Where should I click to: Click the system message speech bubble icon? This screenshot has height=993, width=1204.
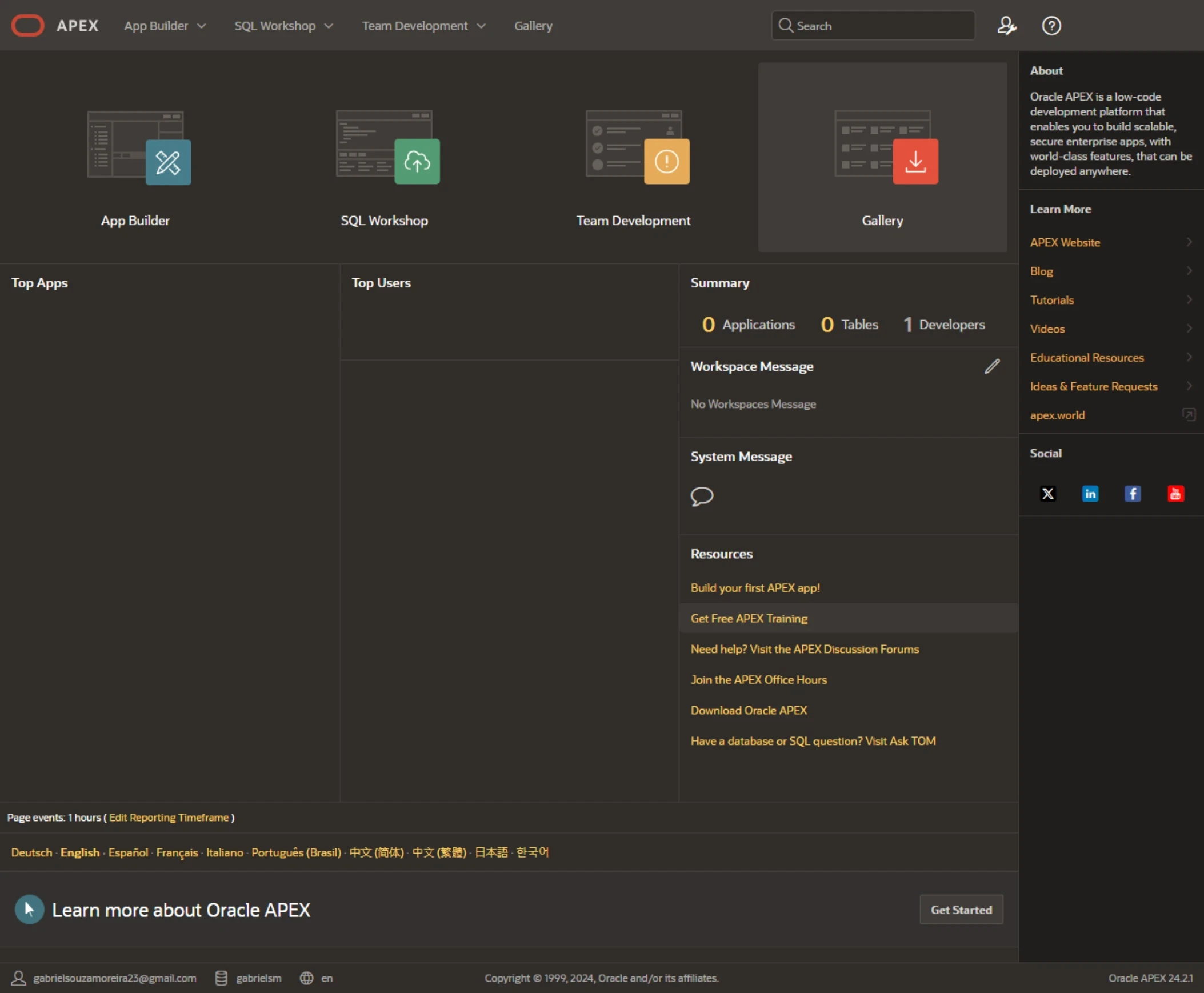point(702,496)
